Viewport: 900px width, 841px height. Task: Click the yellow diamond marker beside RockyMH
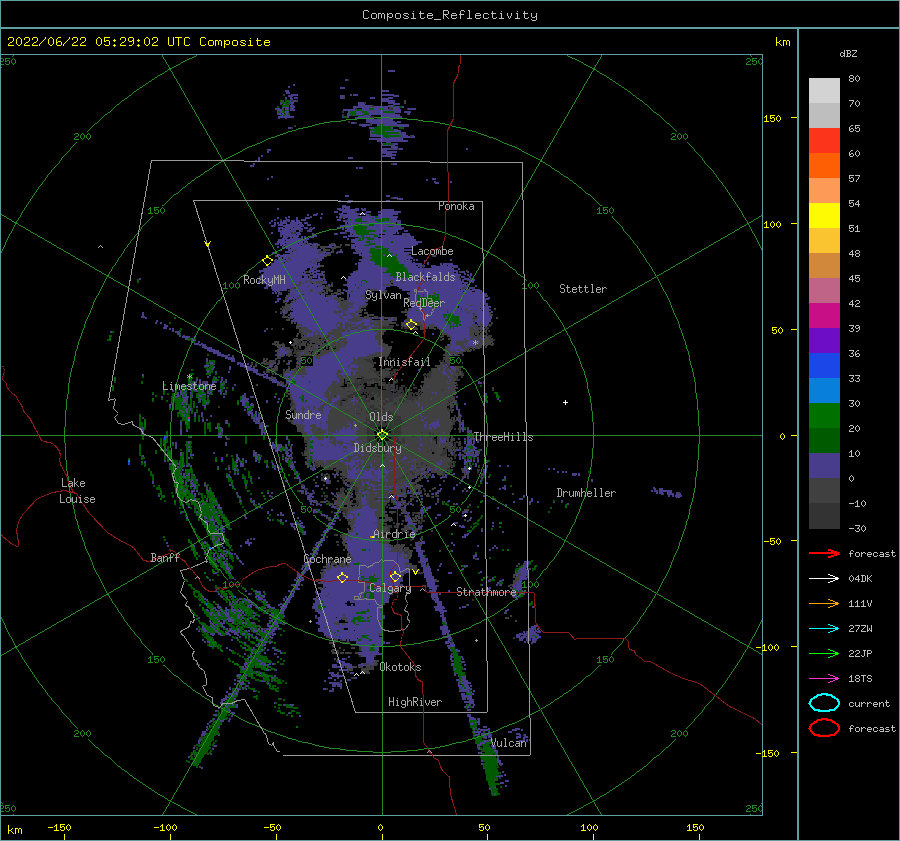(x=267, y=261)
